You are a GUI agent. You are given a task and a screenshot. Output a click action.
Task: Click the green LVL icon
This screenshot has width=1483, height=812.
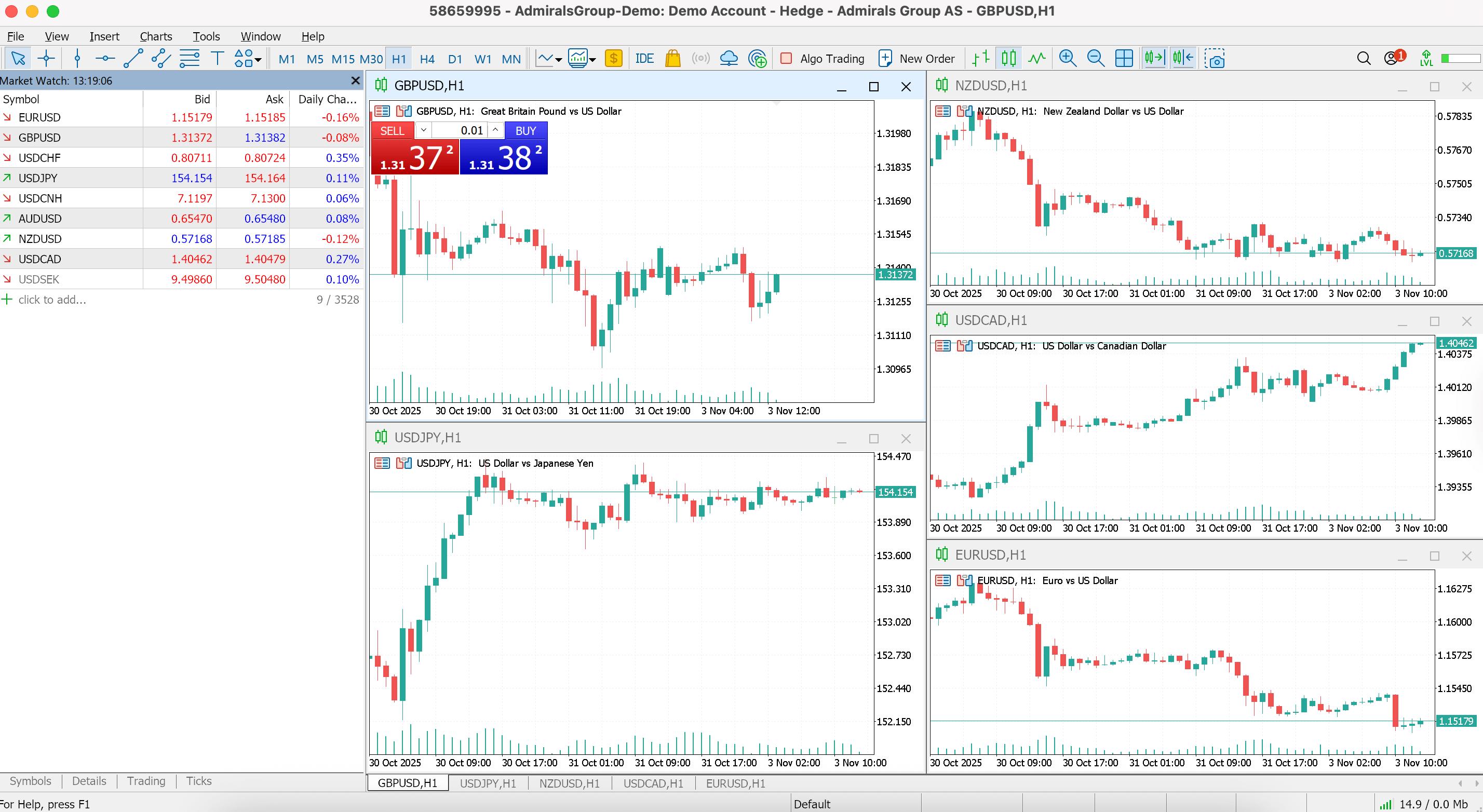point(1426,58)
